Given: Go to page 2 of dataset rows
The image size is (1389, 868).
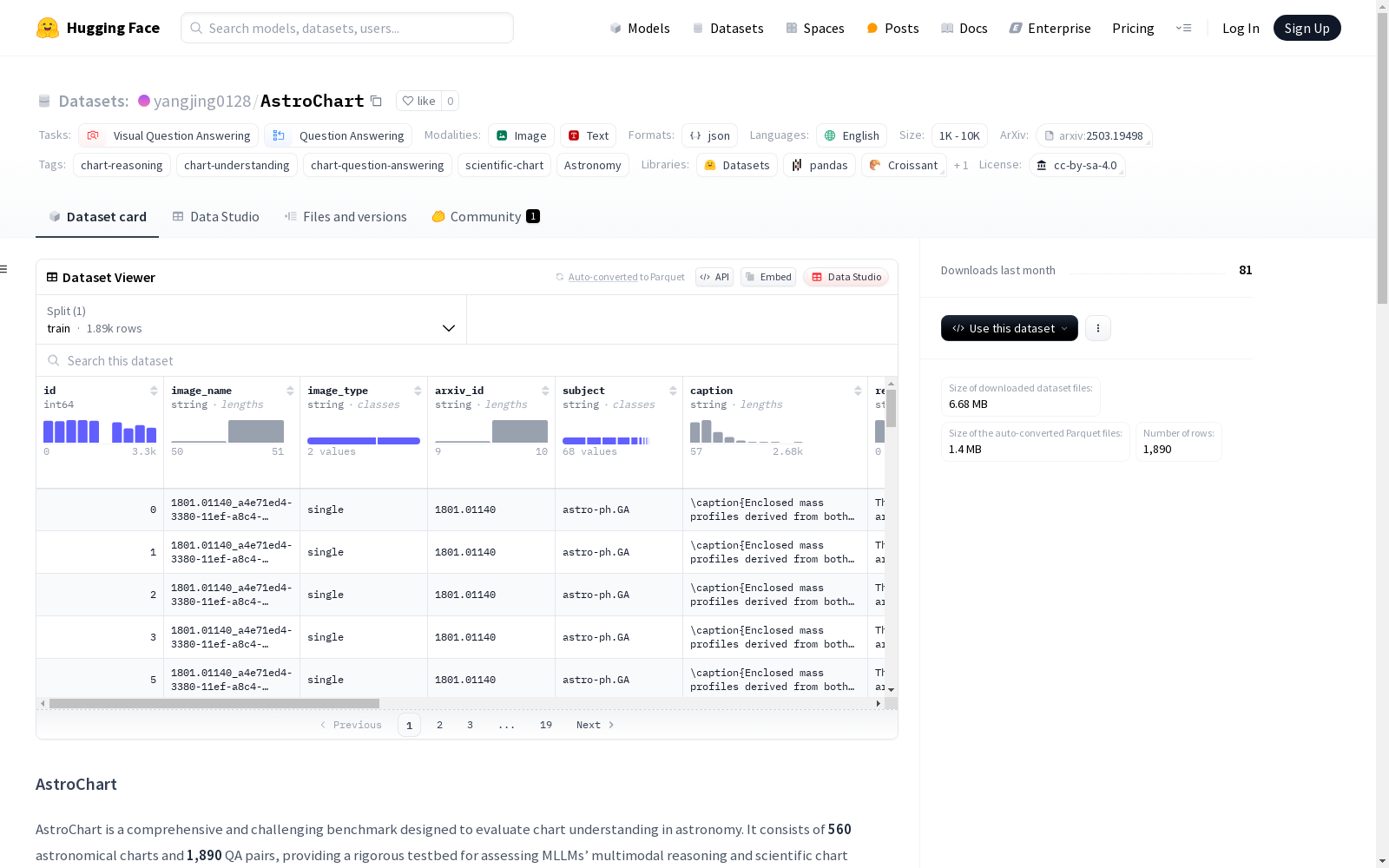Looking at the screenshot, I should (440, 725).
